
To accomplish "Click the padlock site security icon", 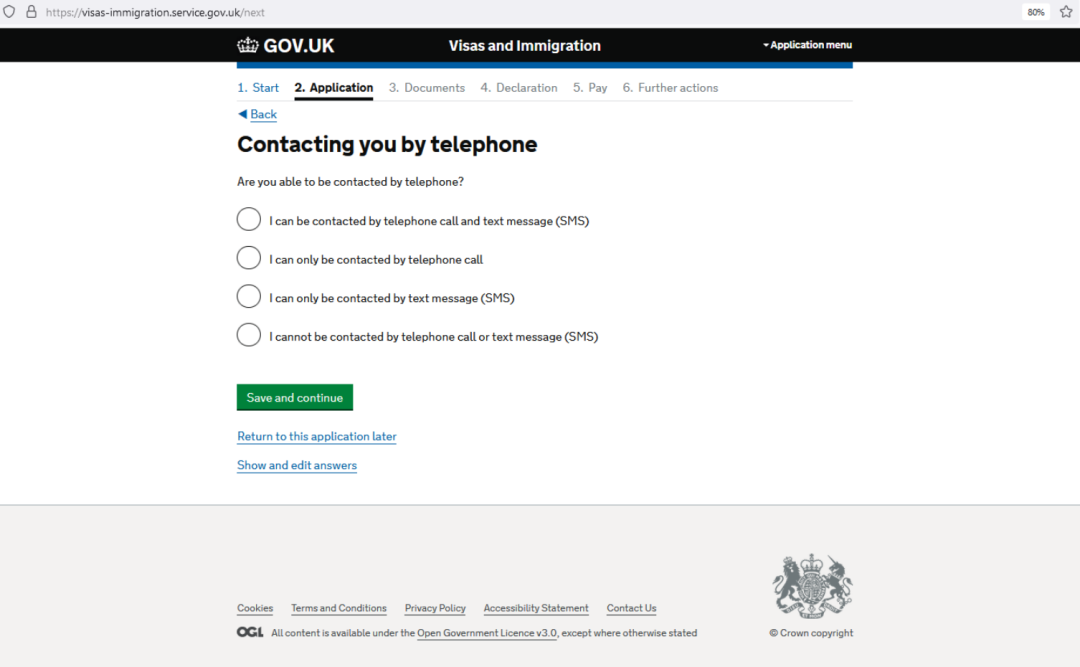I will click(31, 12).
